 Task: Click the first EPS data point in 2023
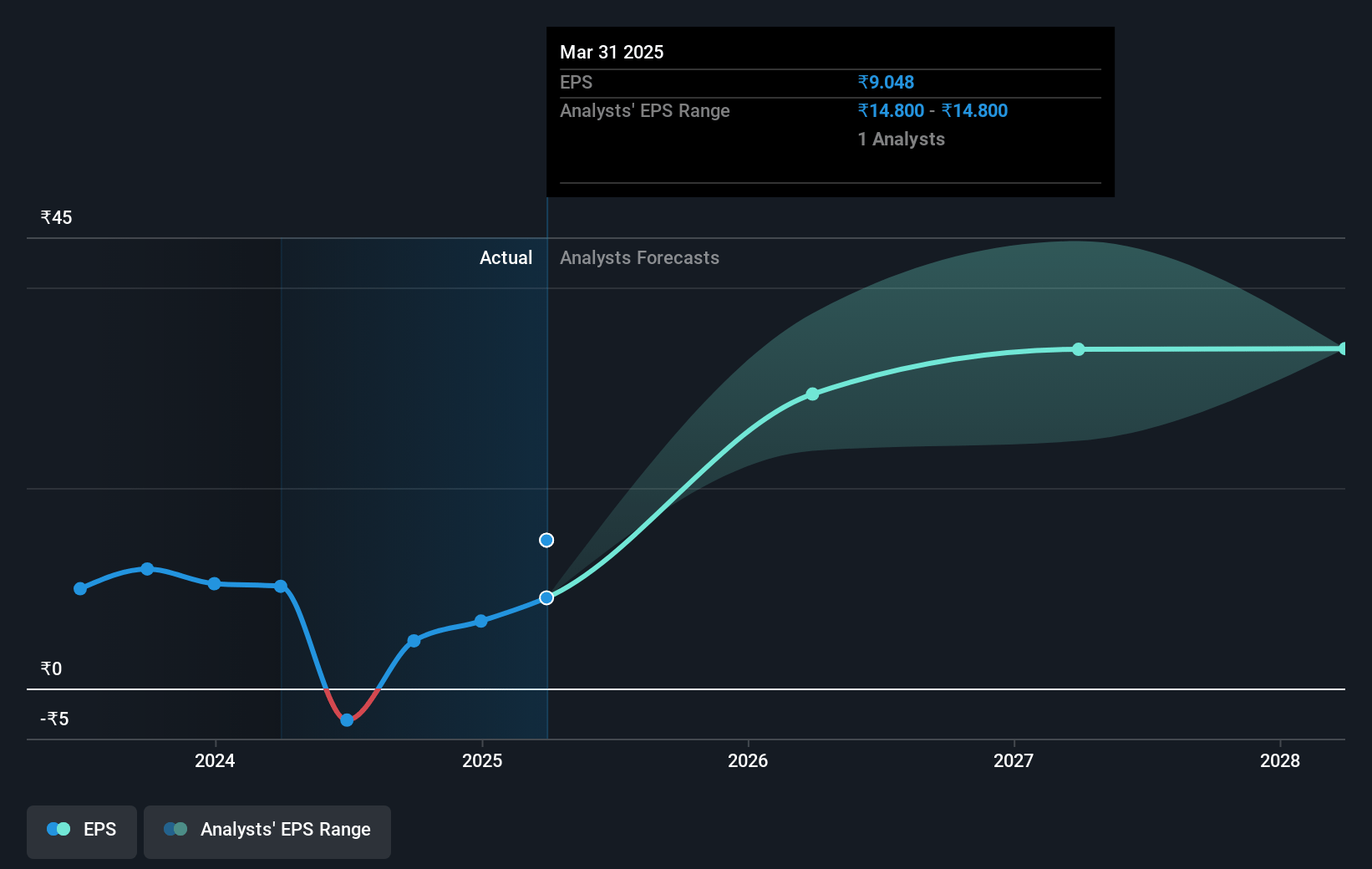click(x=80, y=589)
